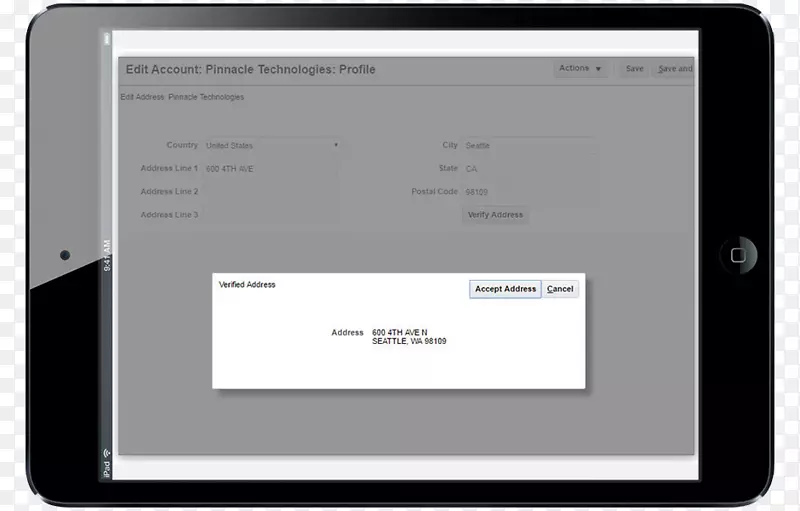Click the Verified Address dialog title
Screen dimensions: 800x511
coord(247,285)
